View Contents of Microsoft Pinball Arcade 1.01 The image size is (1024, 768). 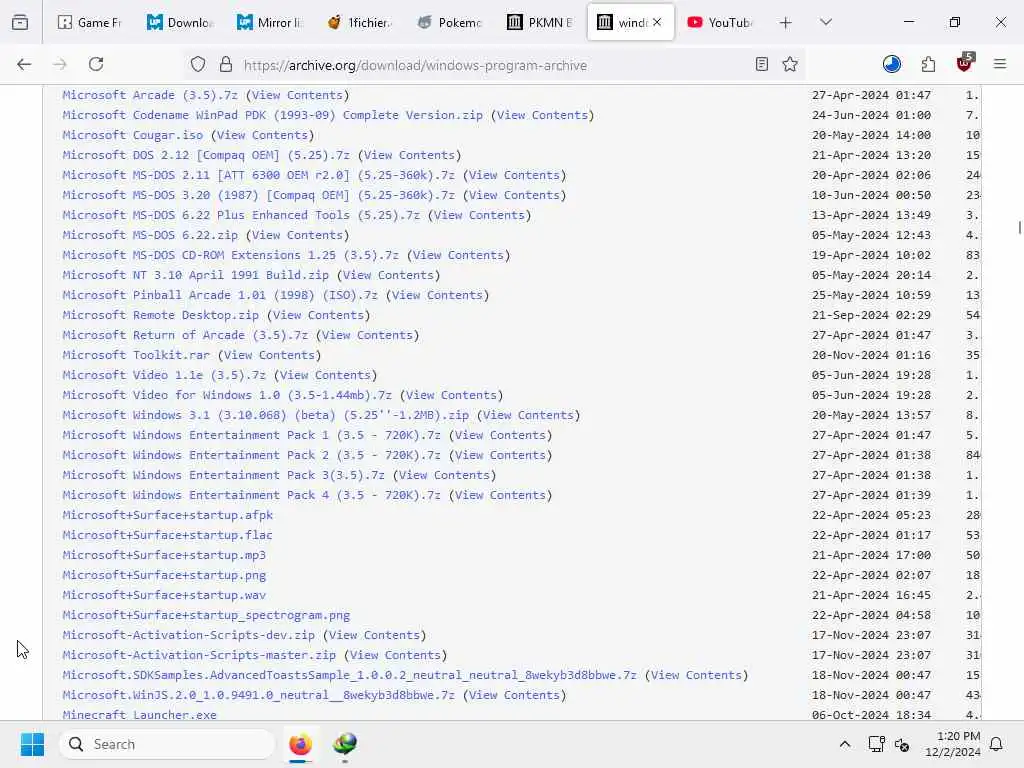click(x=437, y=295)
